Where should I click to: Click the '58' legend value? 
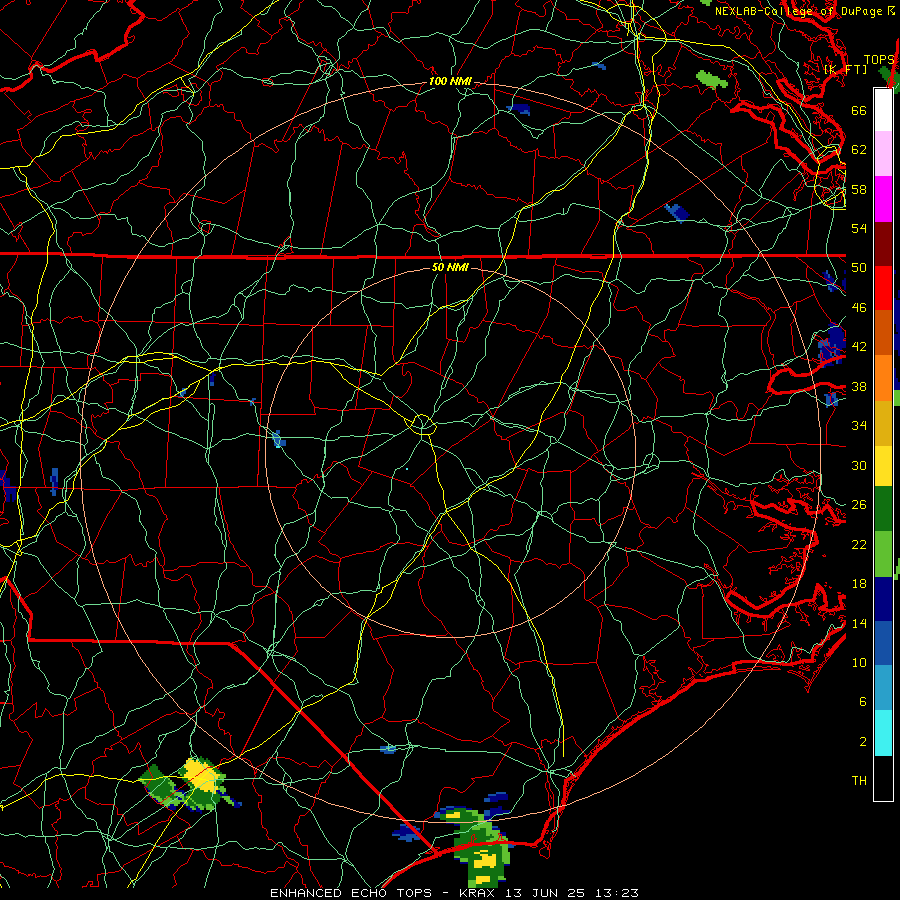pos(859,189)
